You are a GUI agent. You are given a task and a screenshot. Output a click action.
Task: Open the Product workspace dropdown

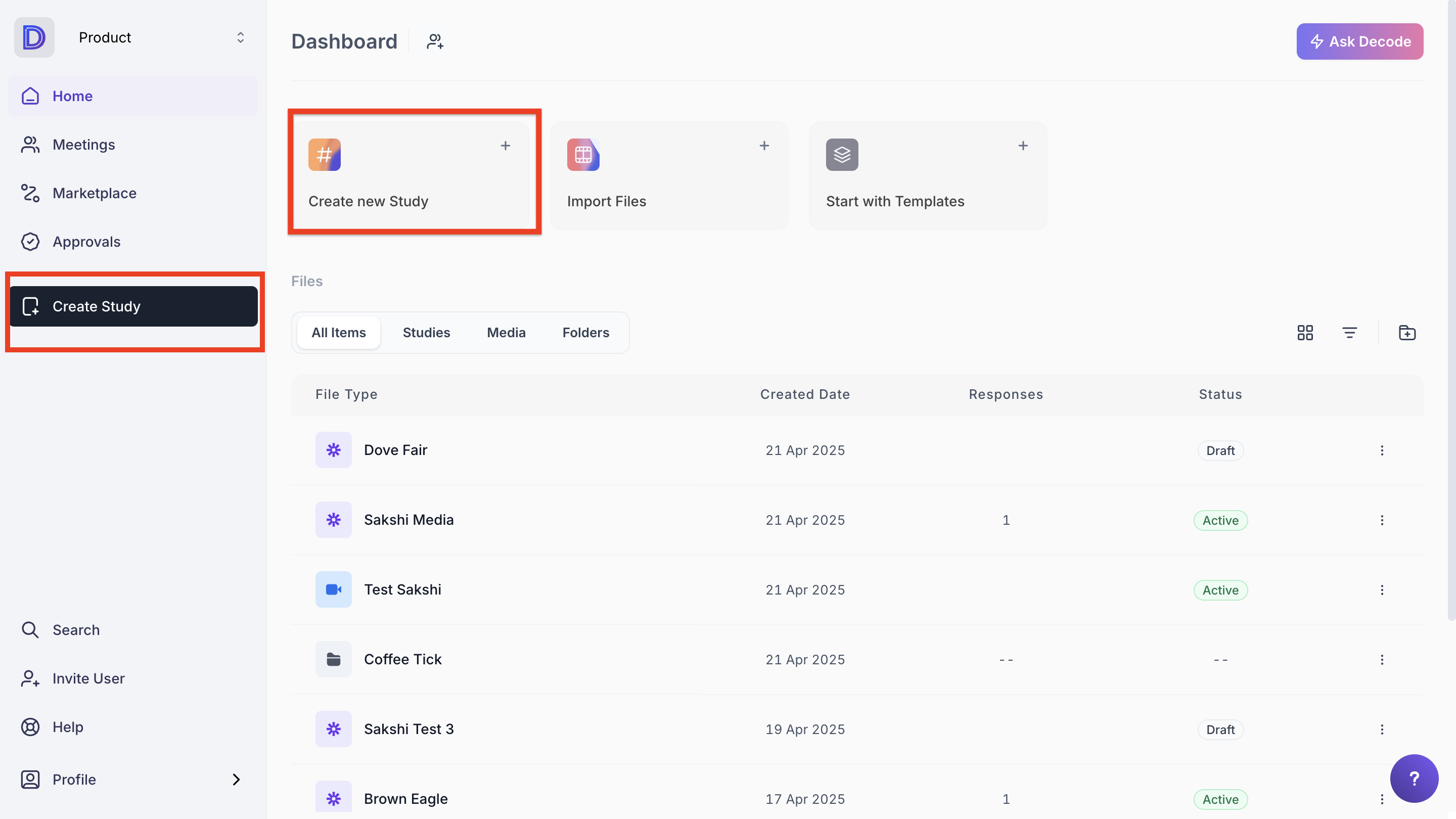pyautogui.click(x=240, y=37)
